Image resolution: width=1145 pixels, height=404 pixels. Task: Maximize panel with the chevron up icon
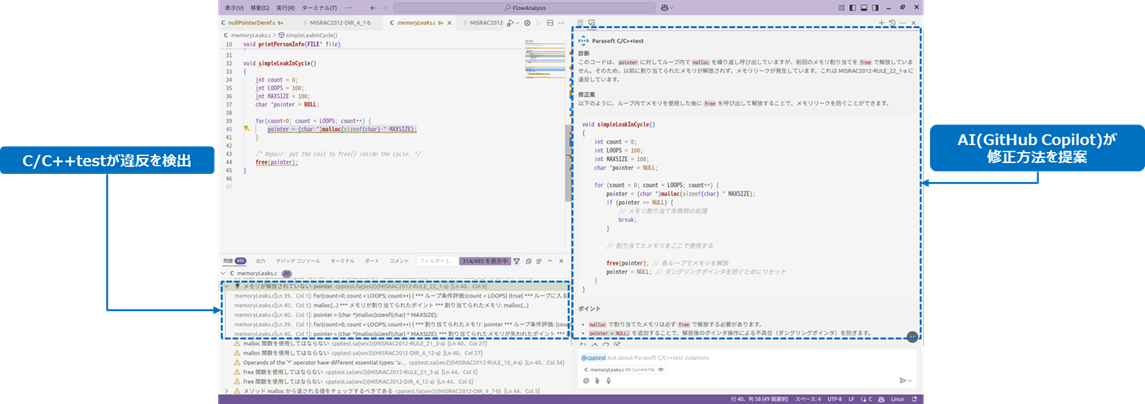click(551, 261)
